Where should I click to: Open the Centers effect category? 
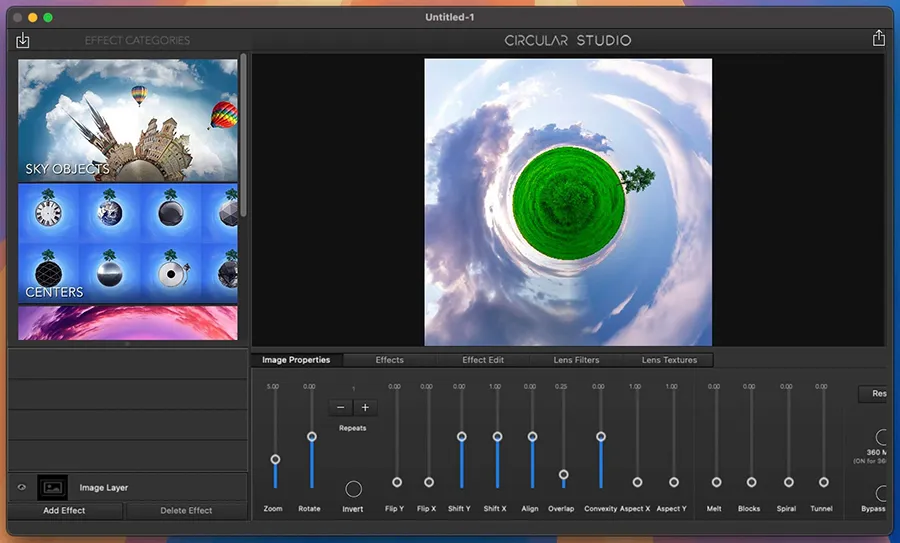tap(128, 243)
